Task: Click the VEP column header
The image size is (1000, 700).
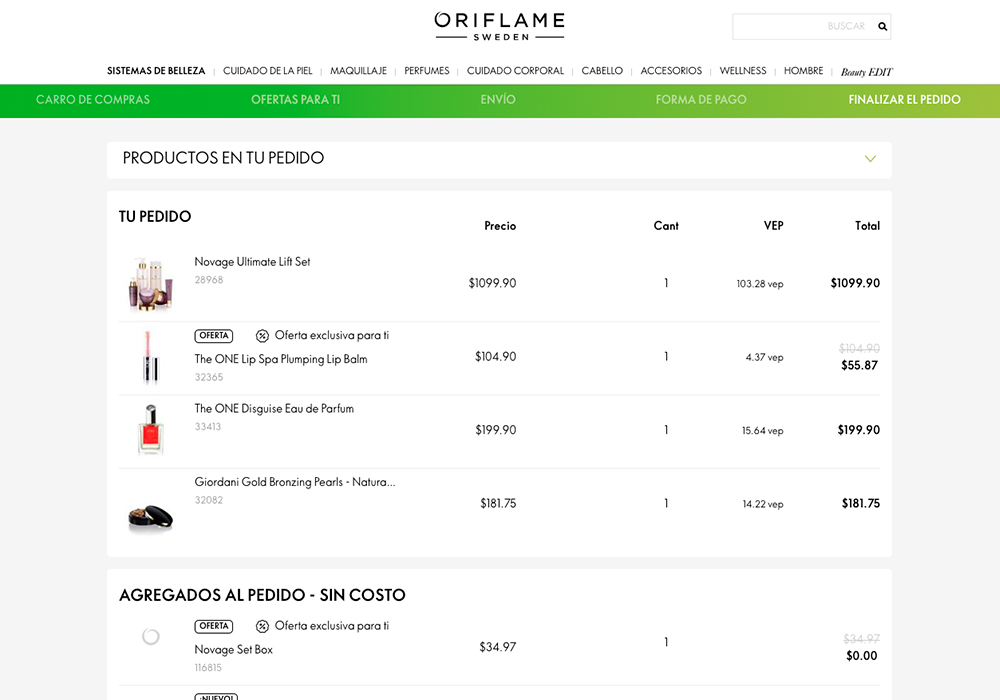Action: (x=774, y=226)
